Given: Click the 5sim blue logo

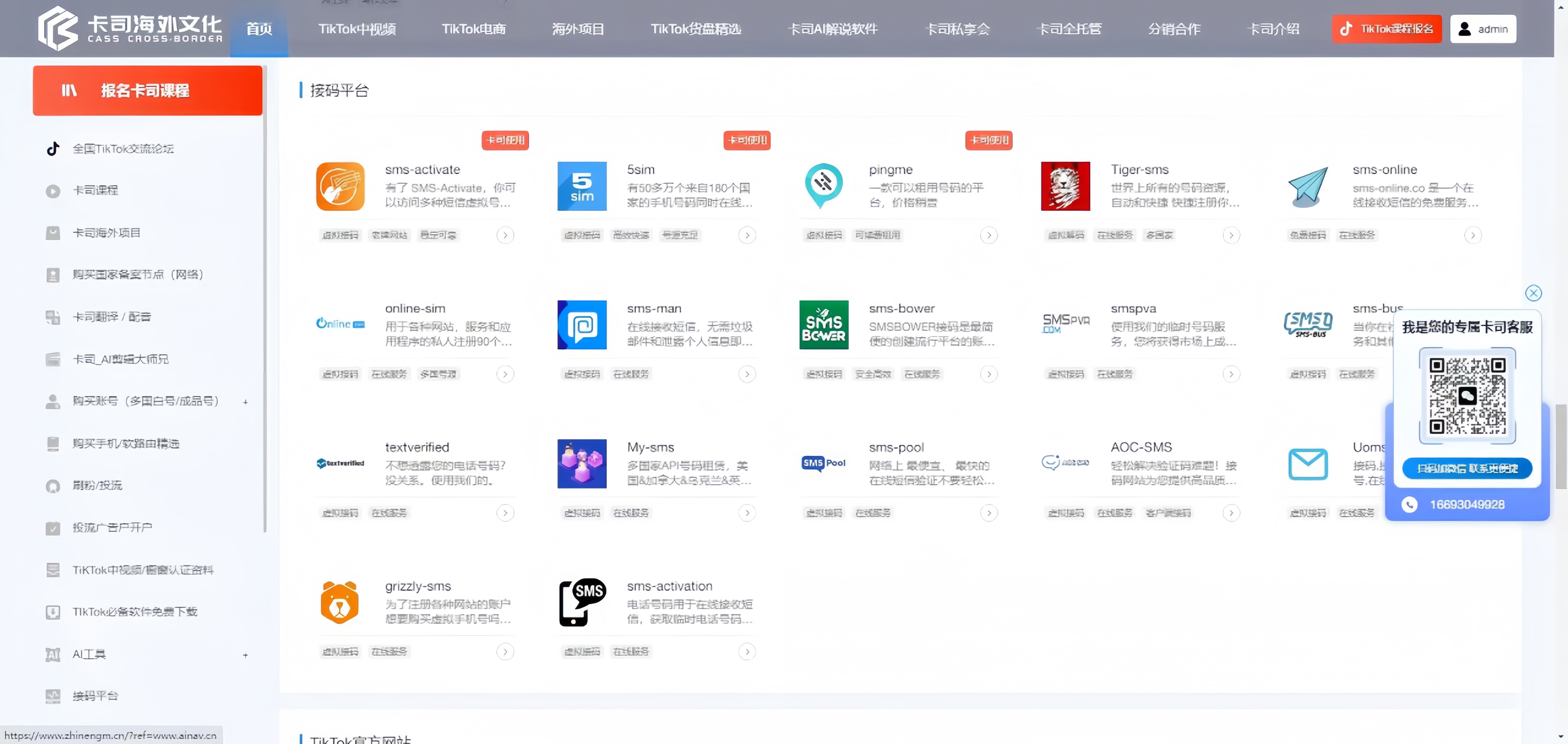Looking at the screenshot, I should pos(582,186).
